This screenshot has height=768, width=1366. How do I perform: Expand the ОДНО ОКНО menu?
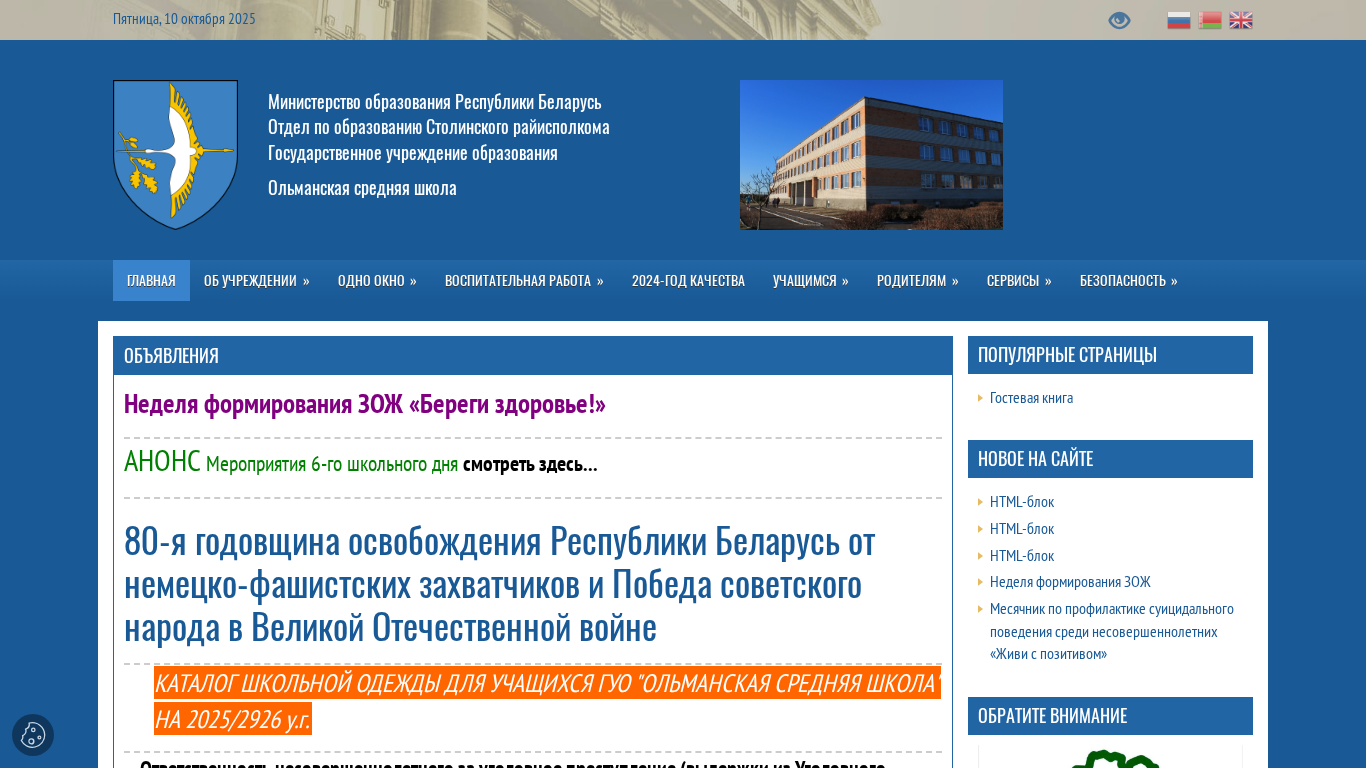(377, 281)
